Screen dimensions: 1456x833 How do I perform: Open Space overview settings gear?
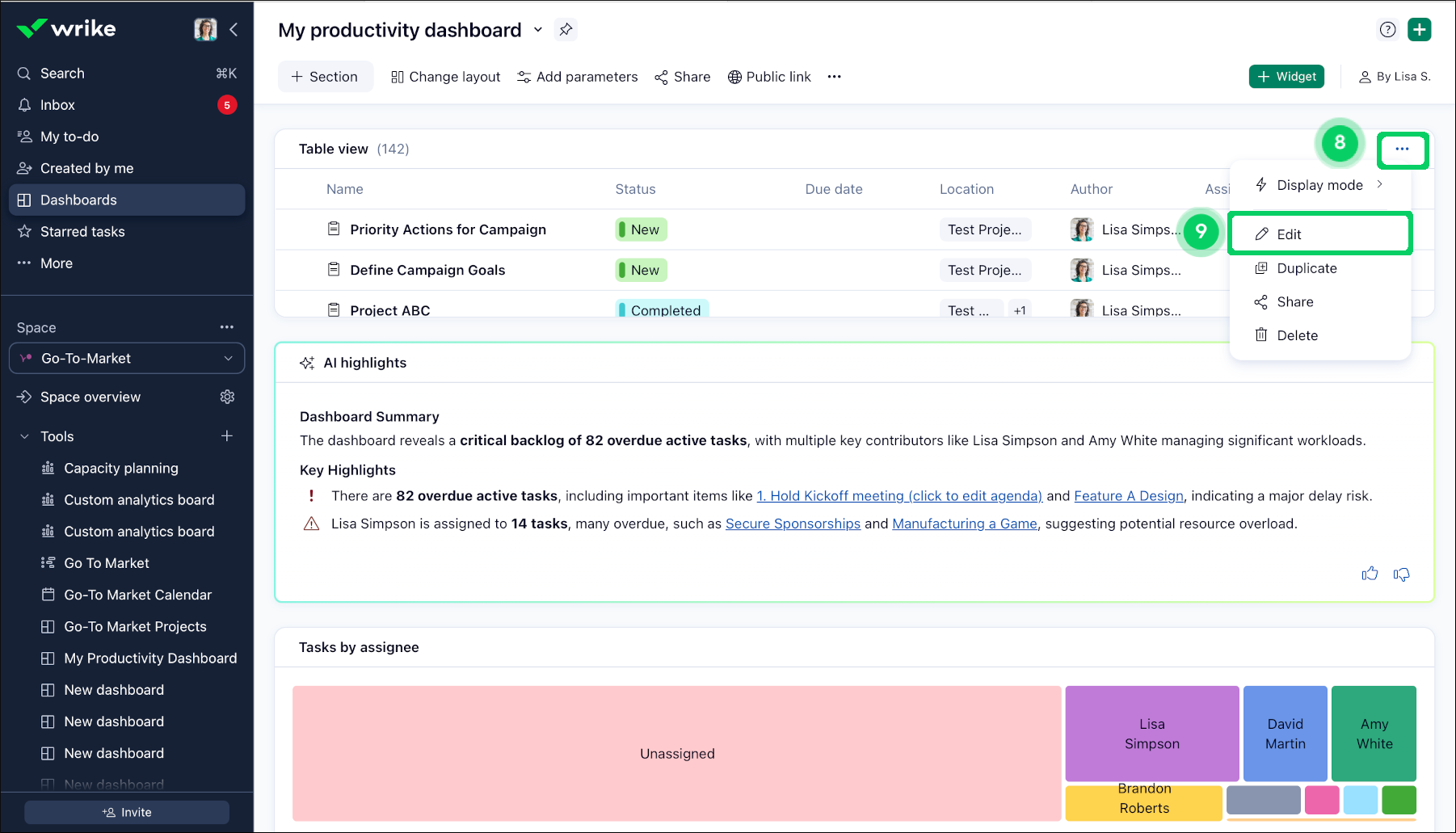click(227, 397)
